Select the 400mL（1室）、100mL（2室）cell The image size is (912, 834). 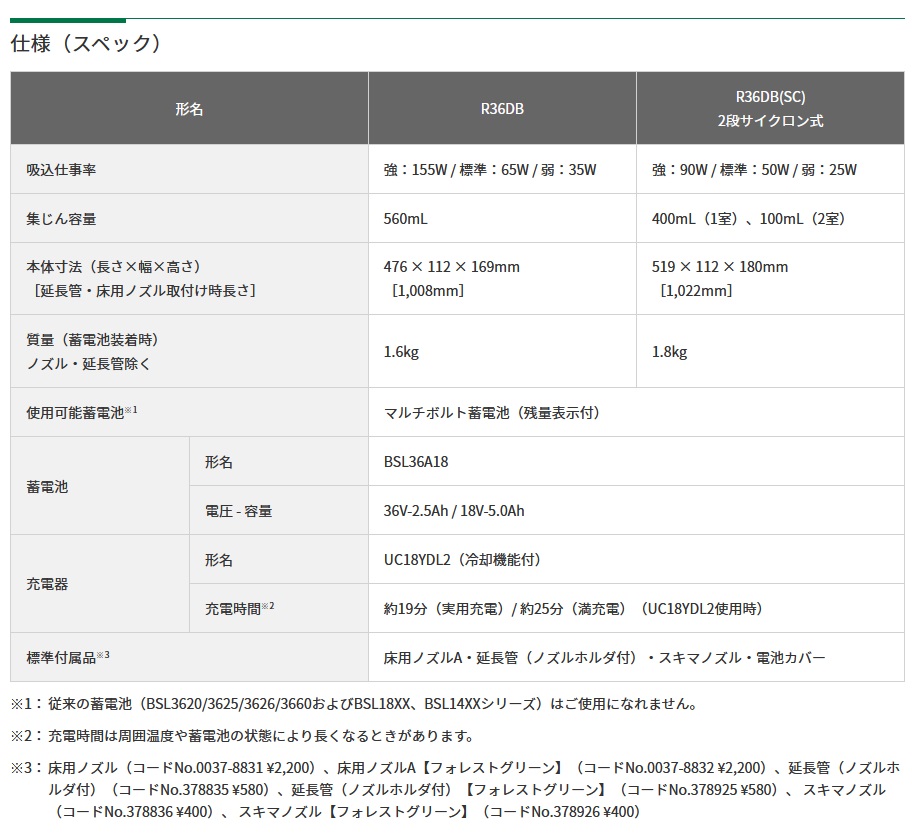(770, 219)
